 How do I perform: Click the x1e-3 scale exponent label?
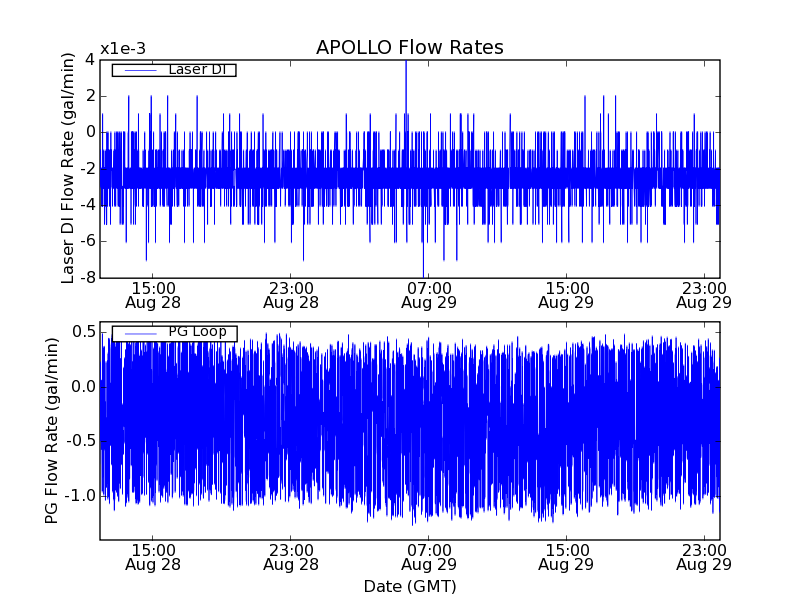[x=122, y=50]
